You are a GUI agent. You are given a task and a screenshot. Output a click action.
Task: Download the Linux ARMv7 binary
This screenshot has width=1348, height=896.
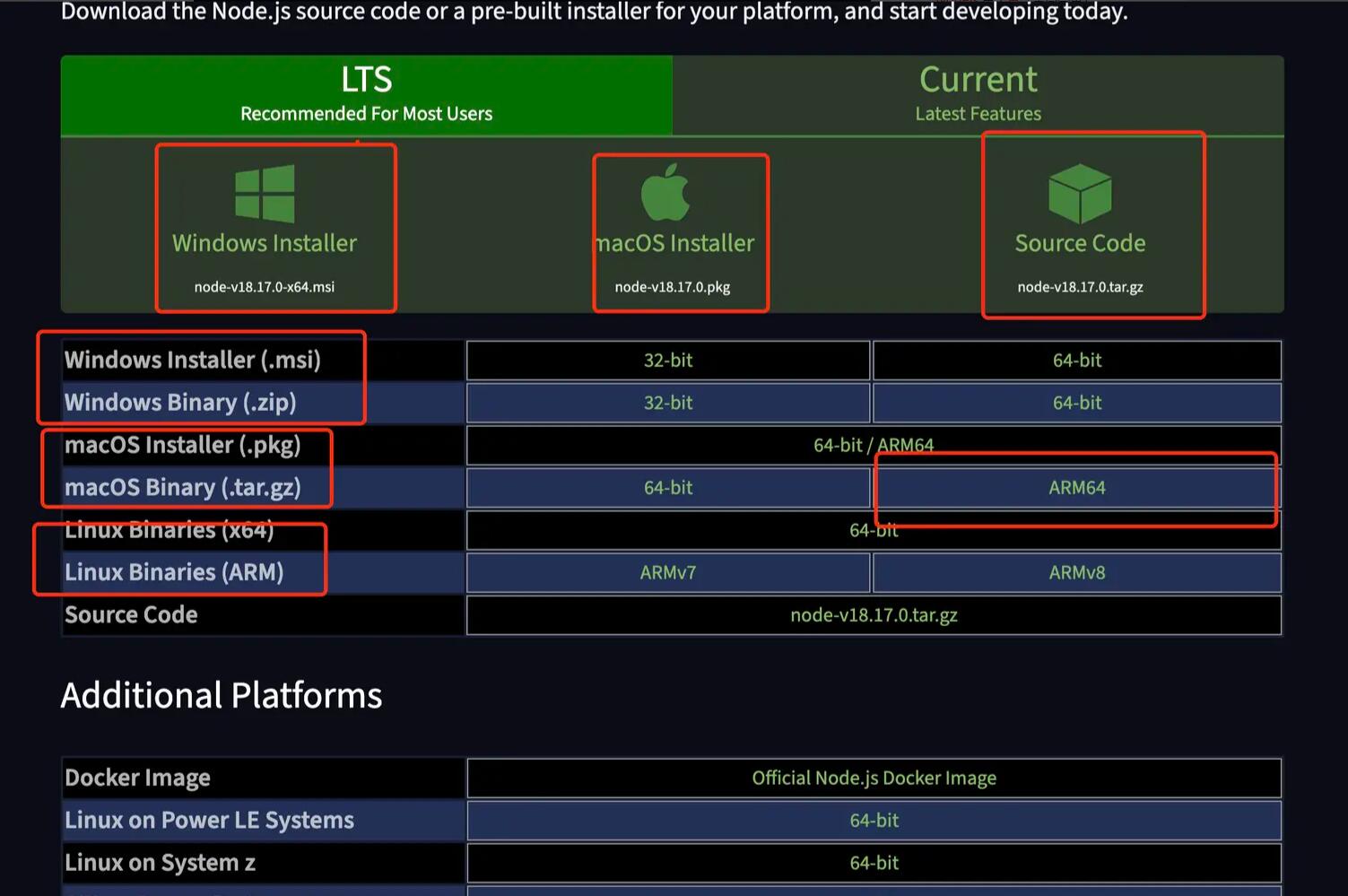tap(667, 572)
